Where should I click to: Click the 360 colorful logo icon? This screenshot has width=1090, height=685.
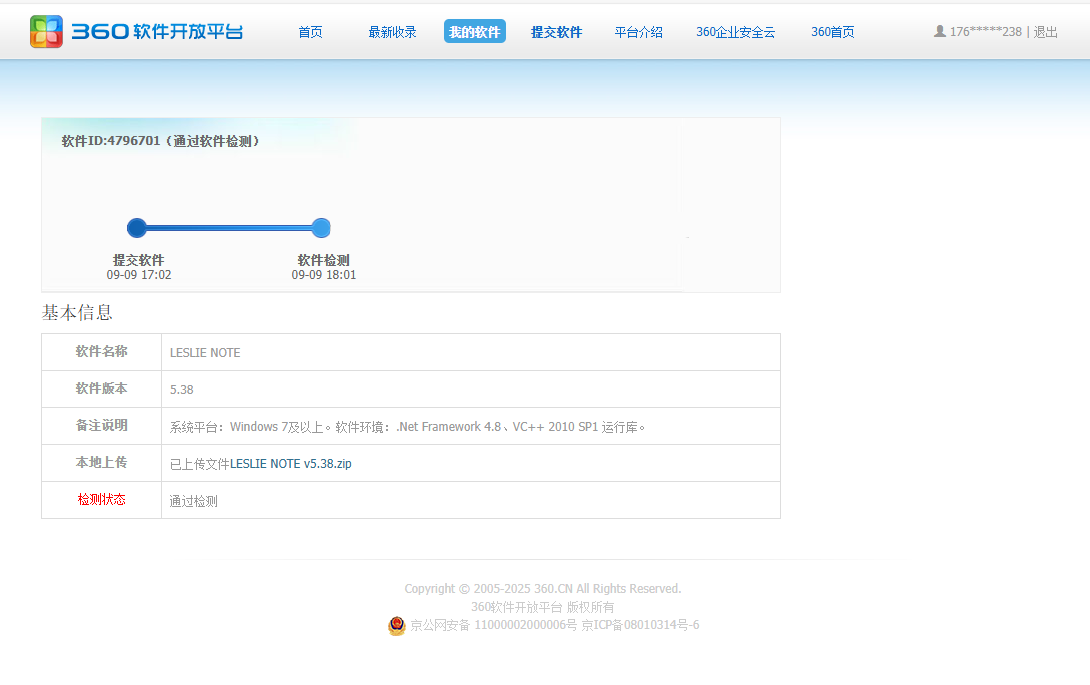point(46,31)
